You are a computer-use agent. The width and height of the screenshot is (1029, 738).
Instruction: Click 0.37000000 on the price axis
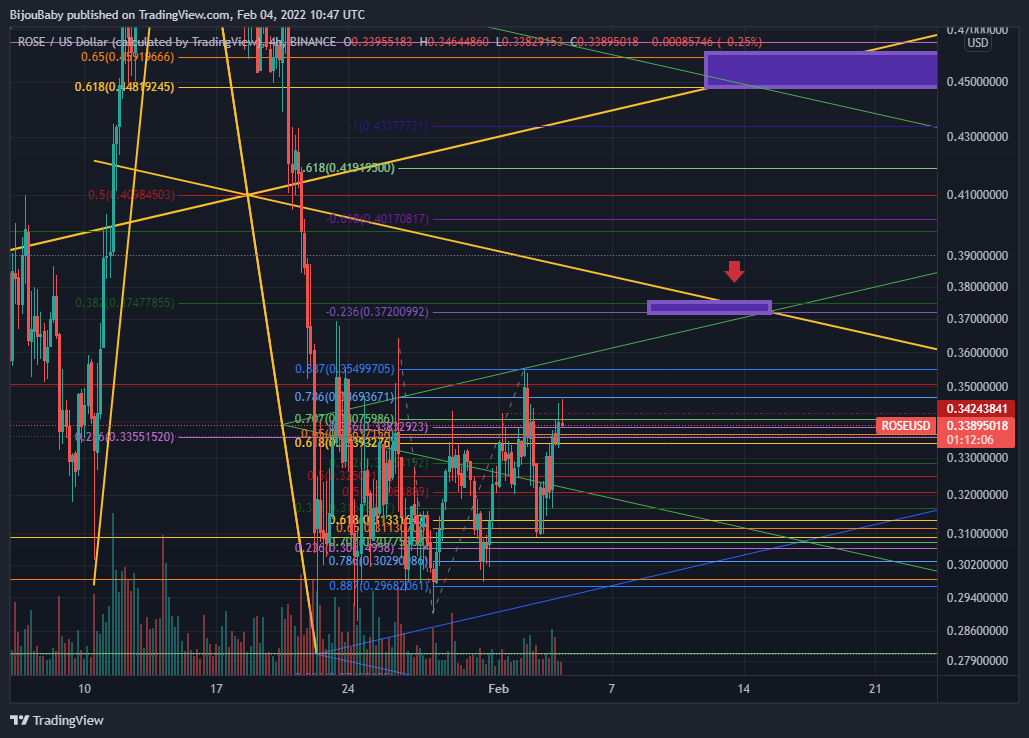click(977, 319)
